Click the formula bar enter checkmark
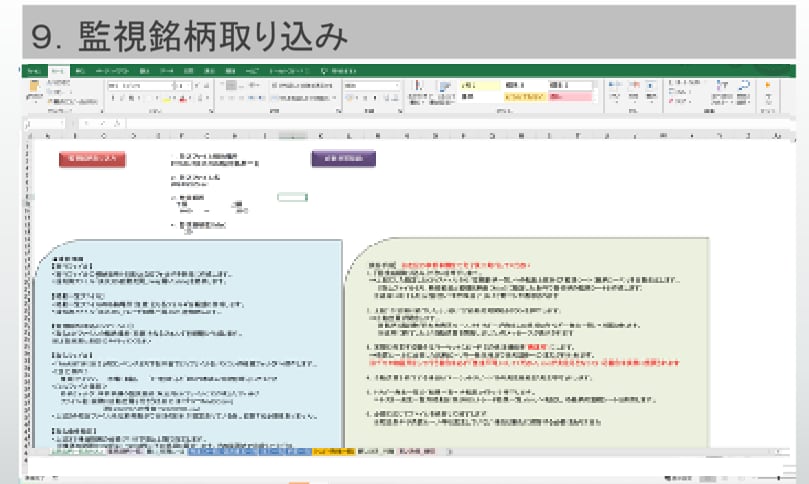 103,123
